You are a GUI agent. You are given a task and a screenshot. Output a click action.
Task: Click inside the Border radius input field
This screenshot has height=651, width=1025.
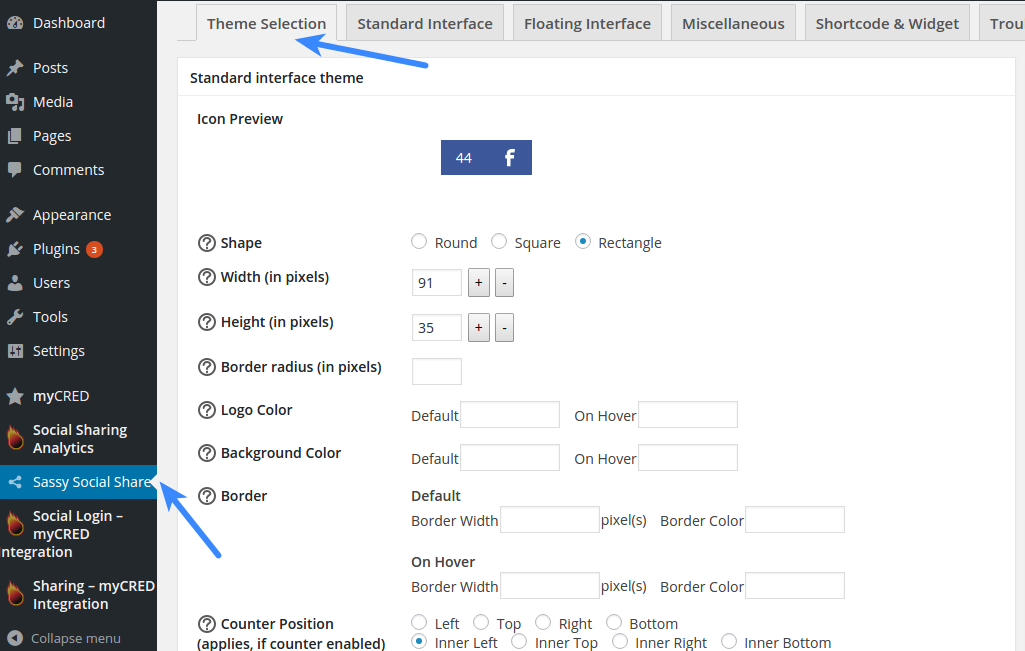pos(436,371)
